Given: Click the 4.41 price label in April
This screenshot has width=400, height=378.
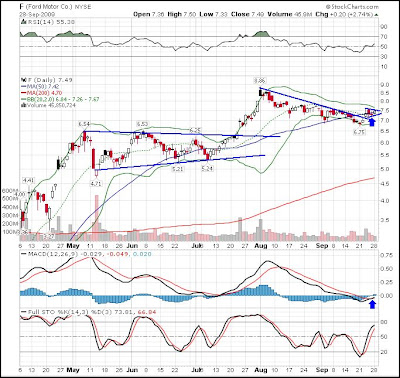Looking at the screenshot, I should (28, 180).
